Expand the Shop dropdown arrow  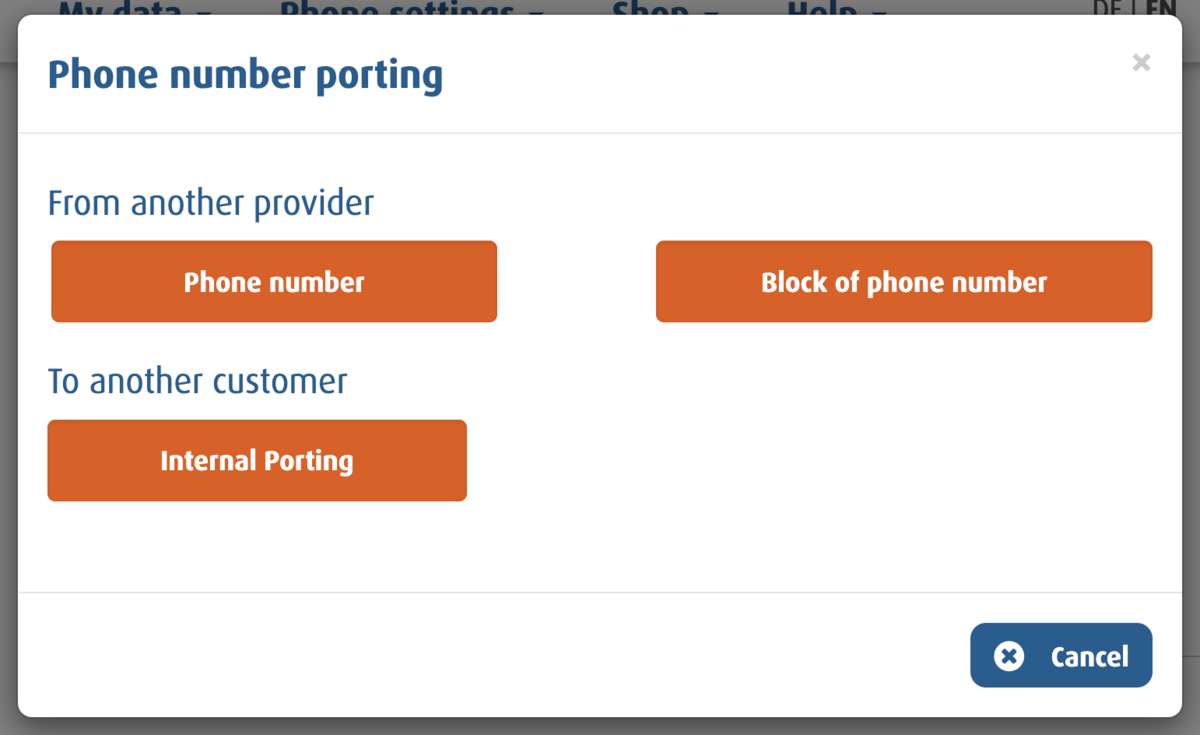pos(711,11)
